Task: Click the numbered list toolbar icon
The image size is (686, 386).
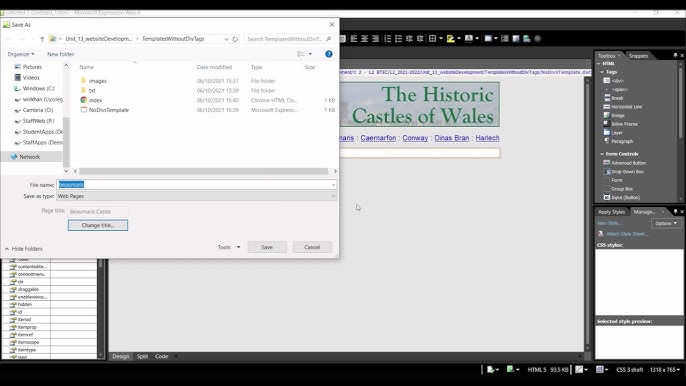Action: point(388,39)
